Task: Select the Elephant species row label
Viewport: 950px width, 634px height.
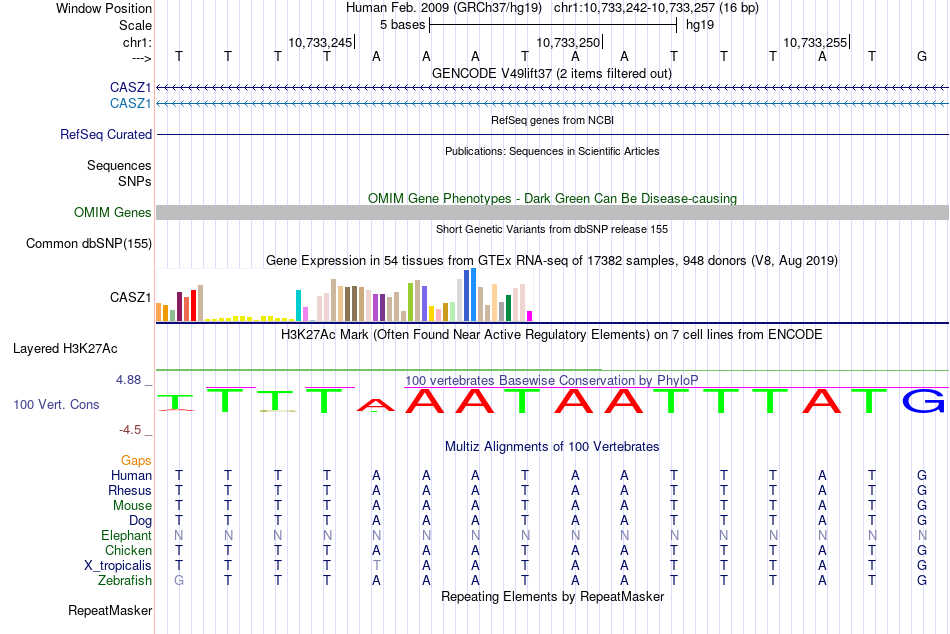Action: [127, 535]
